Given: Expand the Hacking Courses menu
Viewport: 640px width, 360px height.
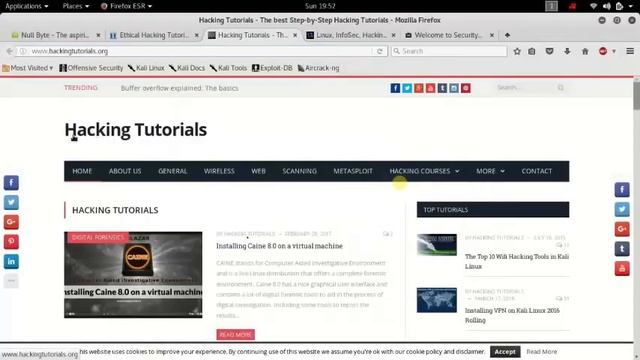Looking at the screenshot, I should pyautogui.click(x=424, y=171).
